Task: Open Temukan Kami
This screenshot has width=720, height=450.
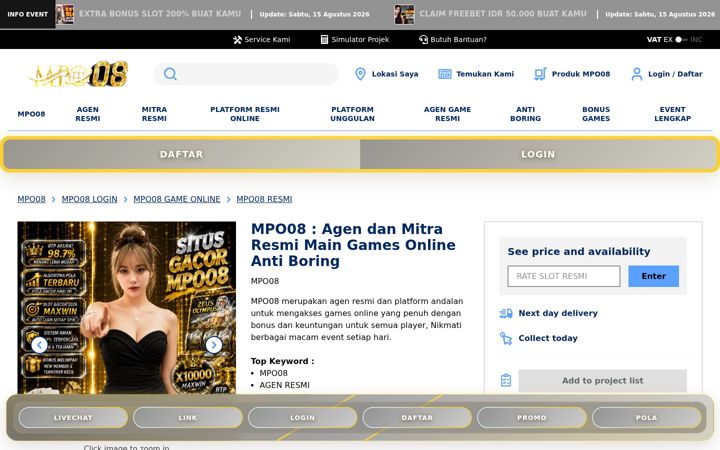Action: 476,74
